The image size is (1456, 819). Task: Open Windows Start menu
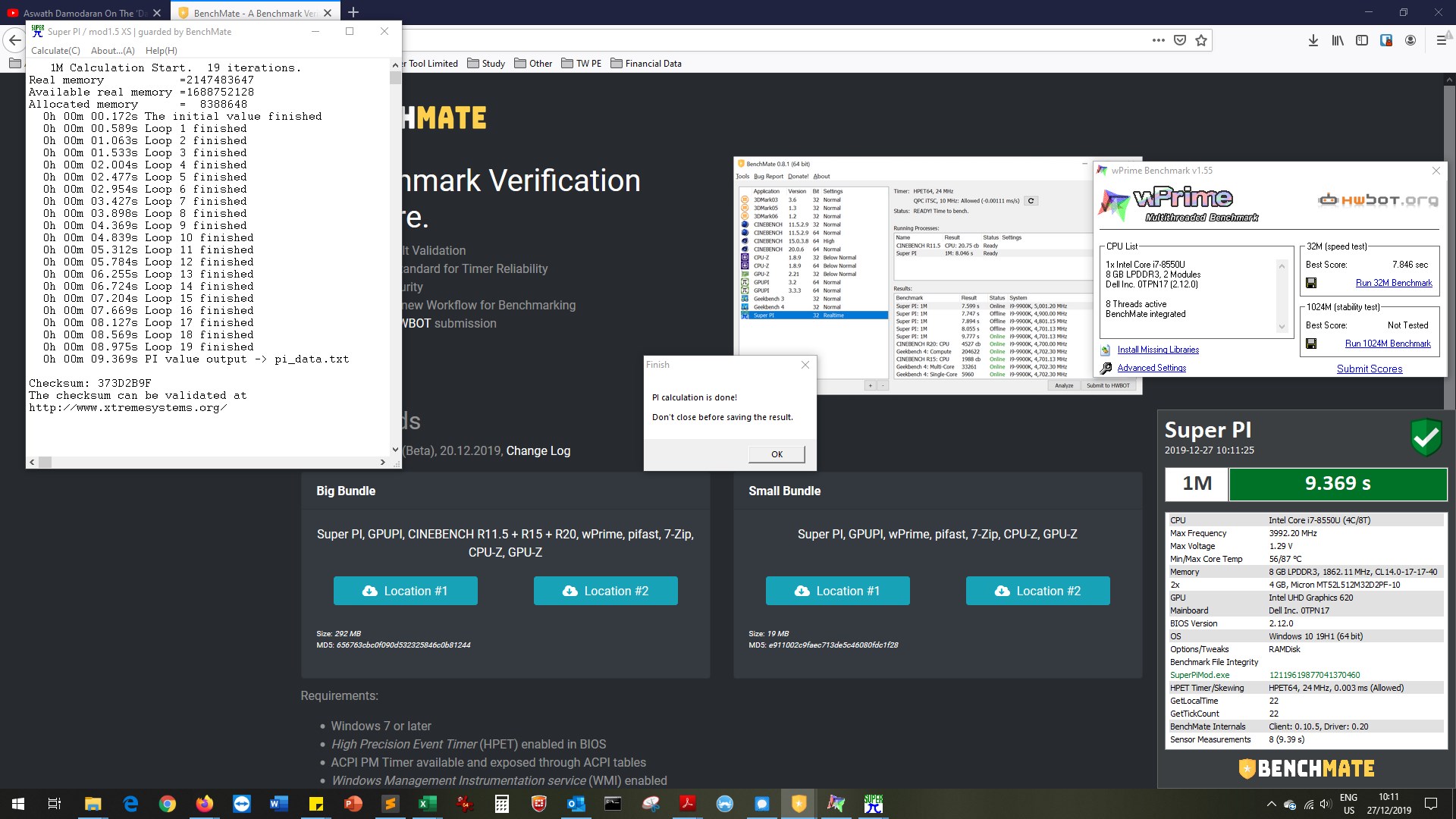point(17,804)
